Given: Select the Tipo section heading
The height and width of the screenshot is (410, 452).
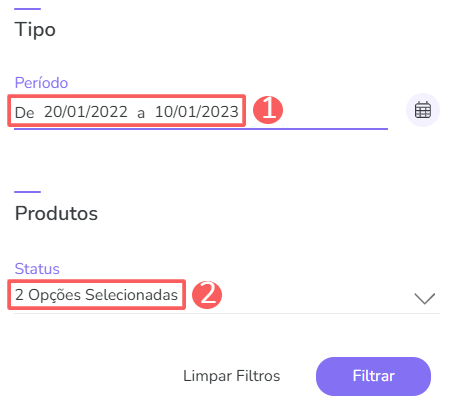Looking at the screenshot, I should (x=35, y=29).
